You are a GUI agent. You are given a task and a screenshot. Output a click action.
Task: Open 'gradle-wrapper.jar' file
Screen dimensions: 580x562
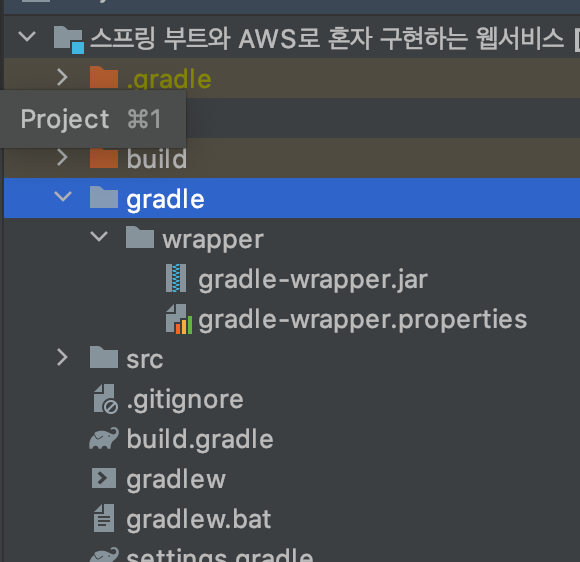(313, 280)
